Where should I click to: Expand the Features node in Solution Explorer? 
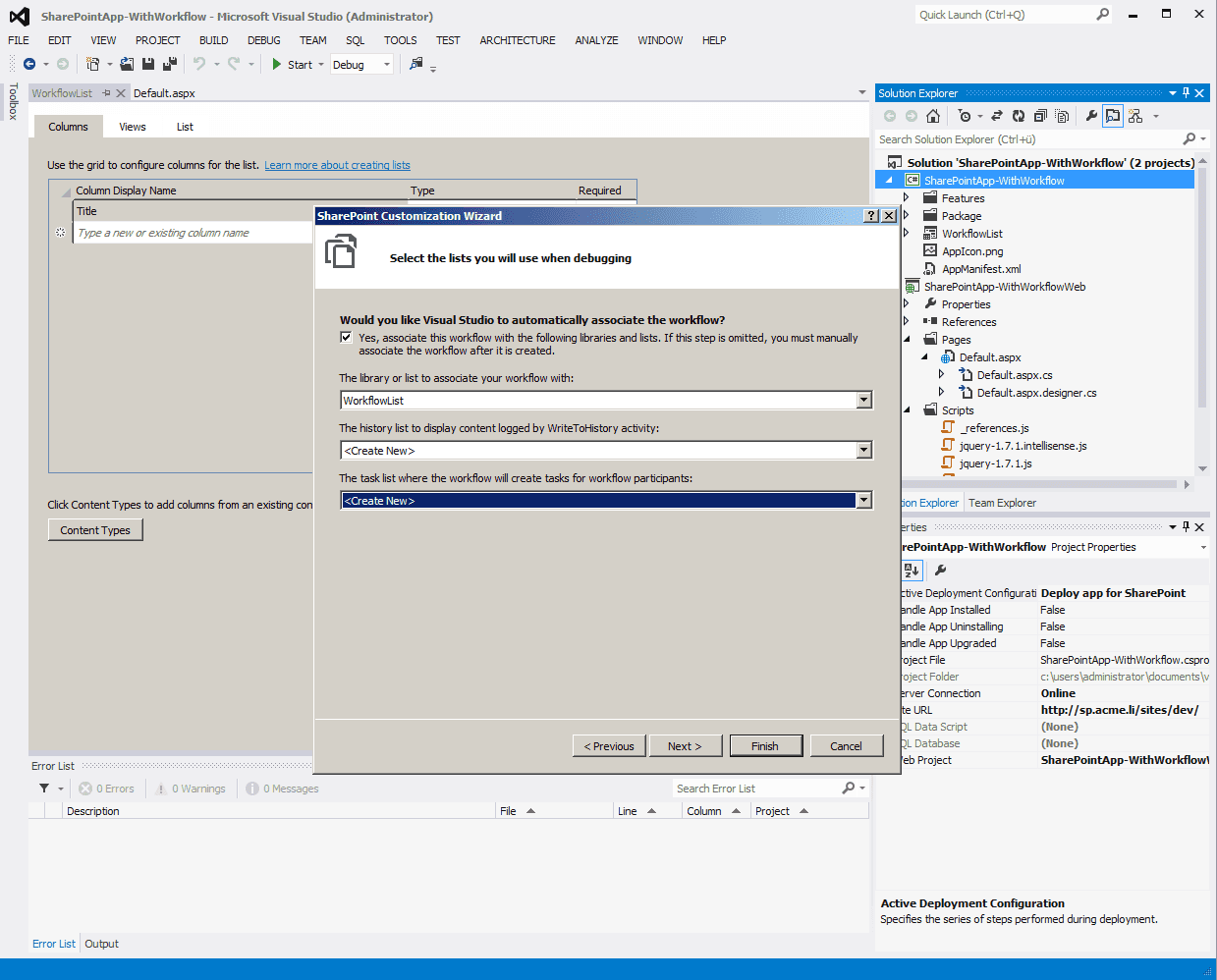click(x=906, y=198)
